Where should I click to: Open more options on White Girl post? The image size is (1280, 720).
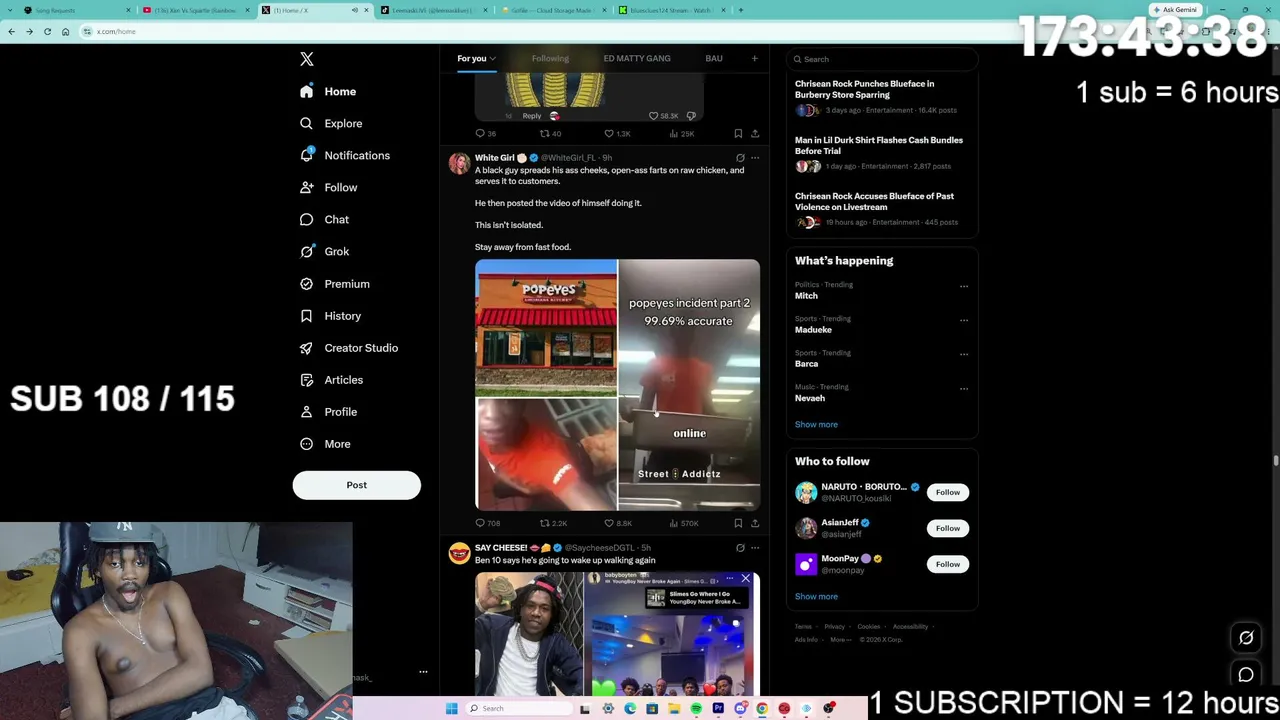tap(755, 158)
